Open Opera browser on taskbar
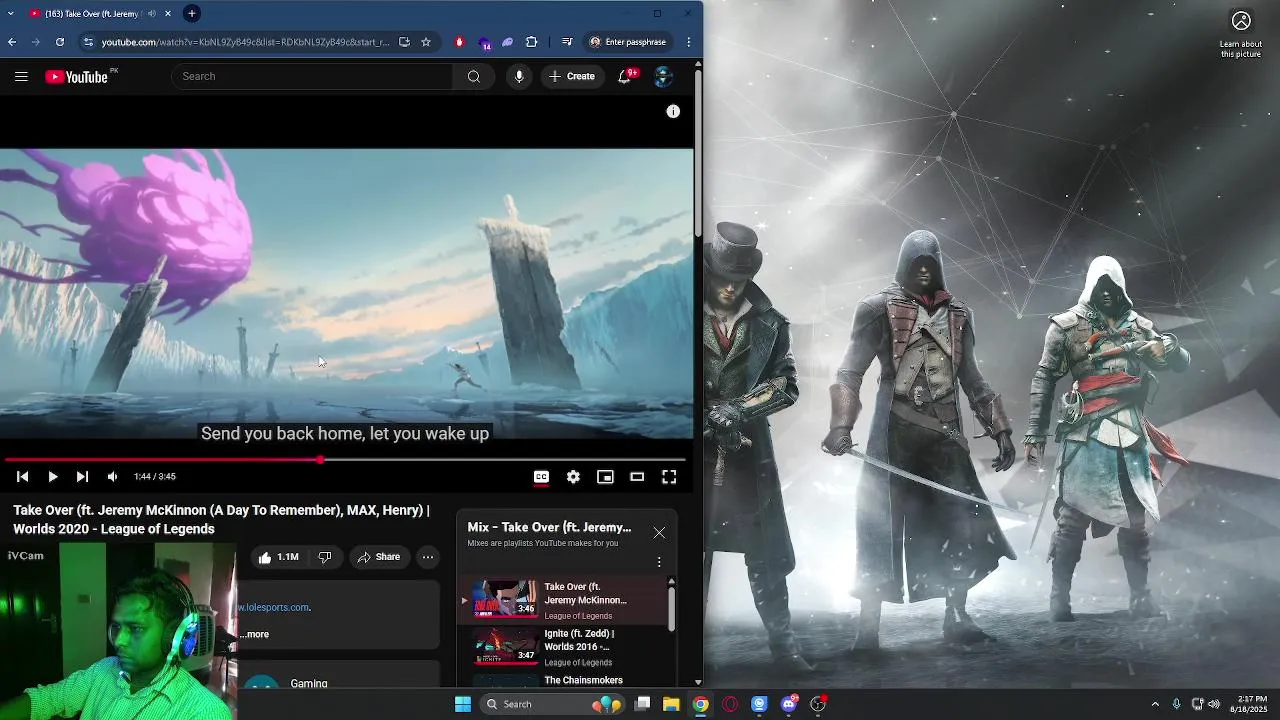Viewport: 1280px width, 720px height. [730, 704]
